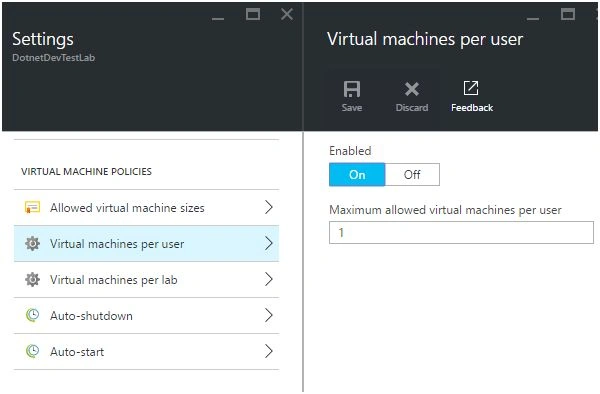600x394 pixels.
Task: Click the Save floppy disk icon
Action: pyautogui.click(x=352, y=89)
